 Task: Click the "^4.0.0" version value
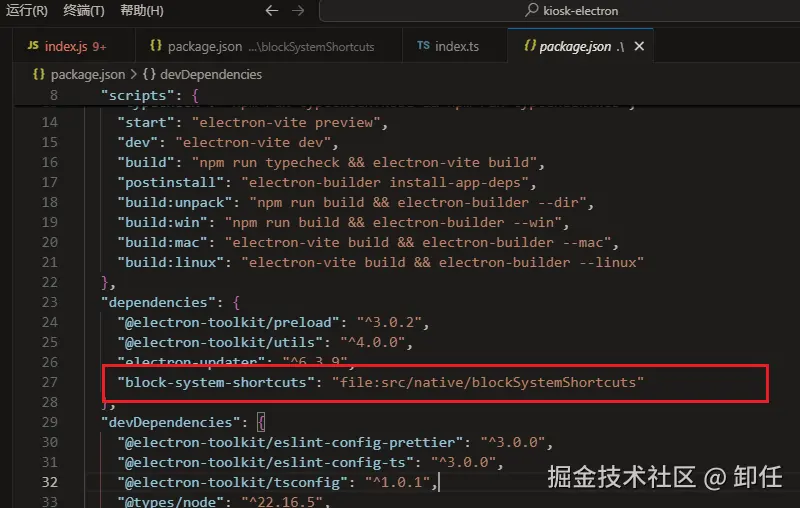coord(372,342)
